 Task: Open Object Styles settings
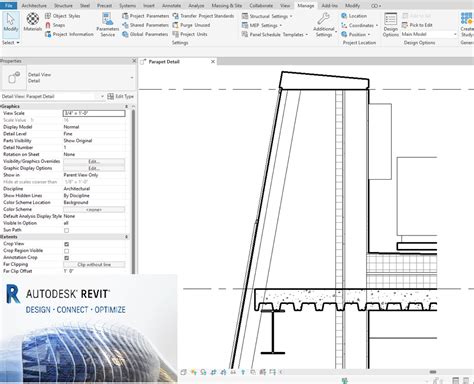point(63,16)
